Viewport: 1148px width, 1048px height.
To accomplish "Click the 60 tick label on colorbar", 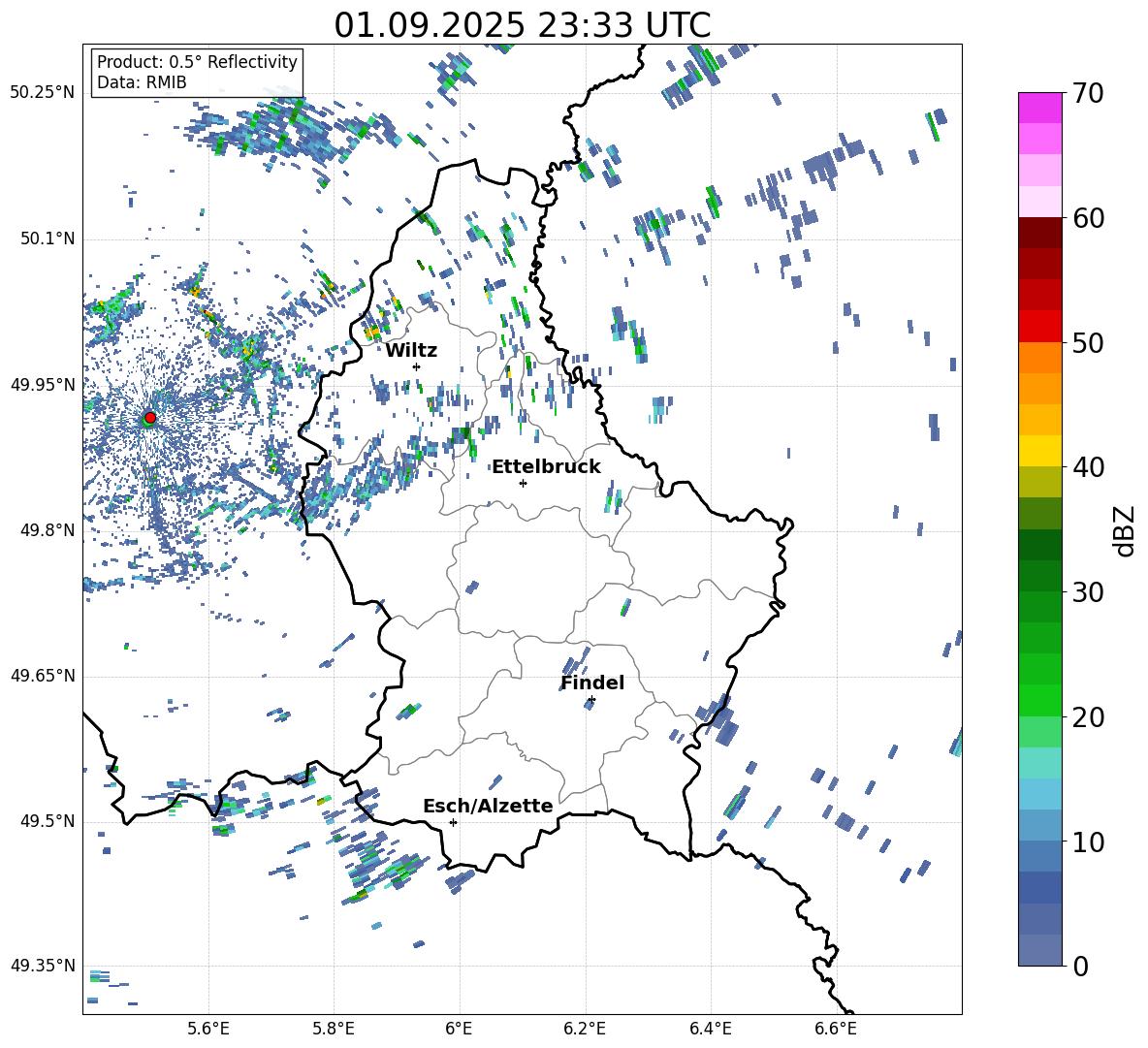I will (1088, 218).
